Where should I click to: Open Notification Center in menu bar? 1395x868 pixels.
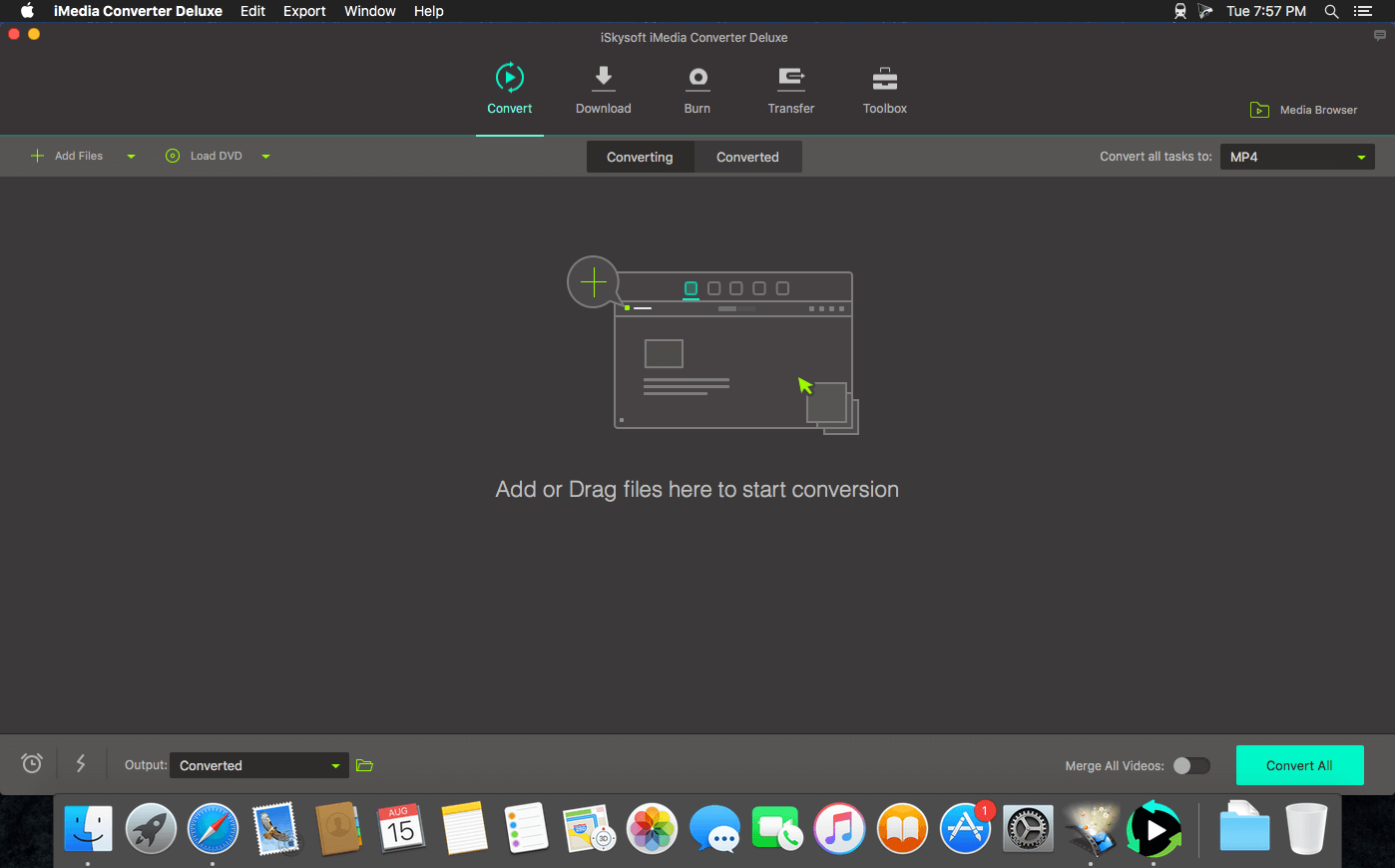(1363, 11)
